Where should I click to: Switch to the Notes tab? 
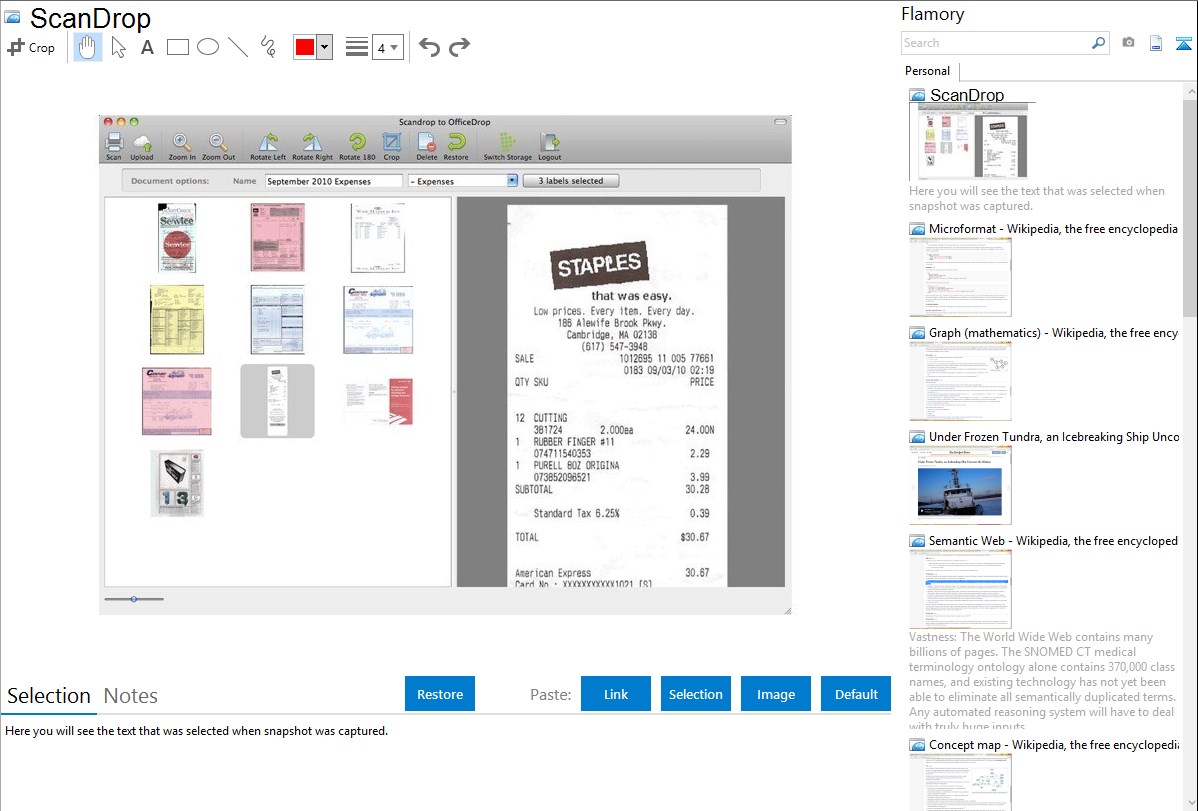131,696
